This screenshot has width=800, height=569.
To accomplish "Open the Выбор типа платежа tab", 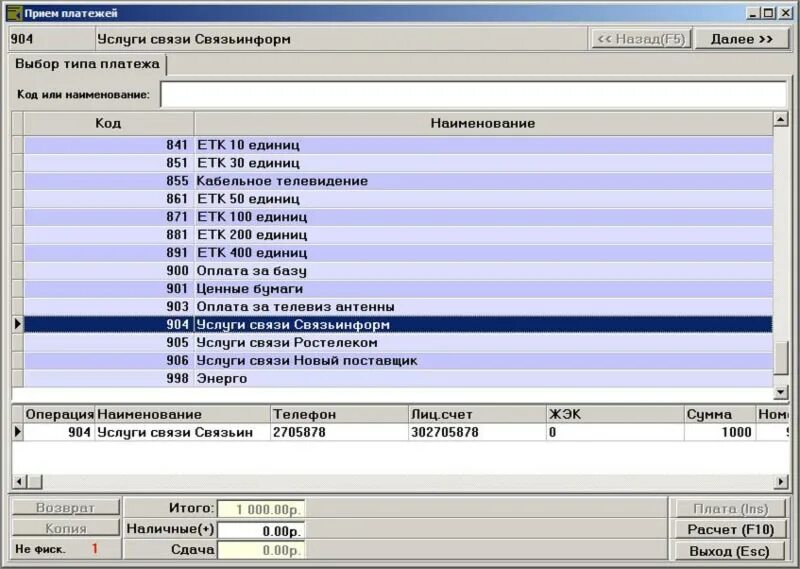I will 87,64.
